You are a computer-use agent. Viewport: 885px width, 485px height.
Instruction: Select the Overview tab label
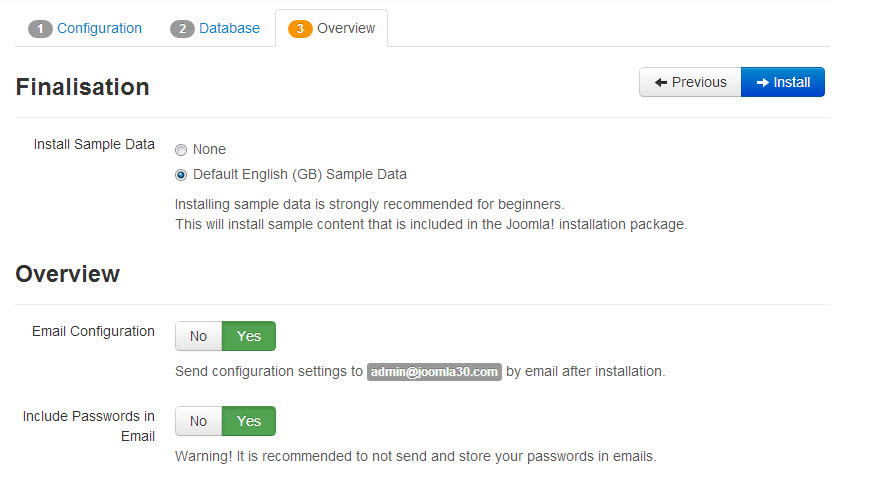pos(346,28)
